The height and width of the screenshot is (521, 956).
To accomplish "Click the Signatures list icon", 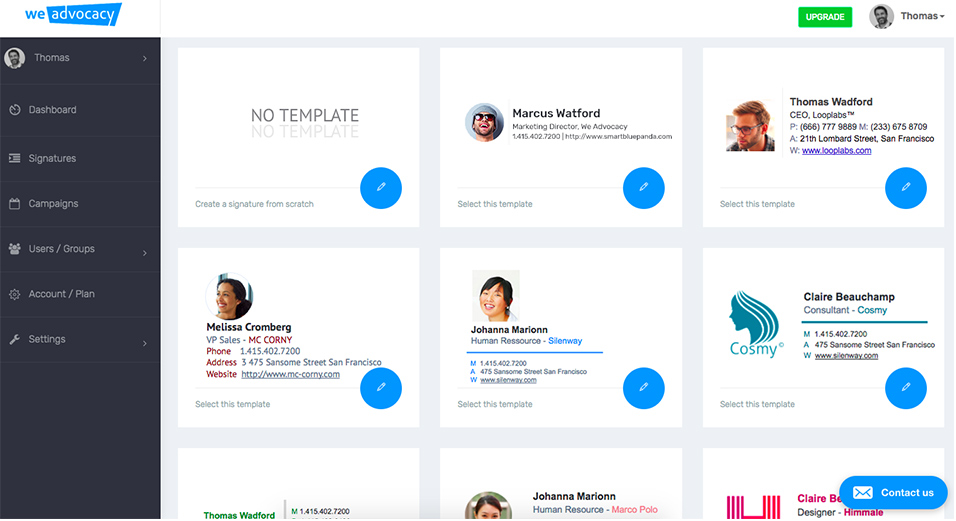I will click(x=15, y=158).
